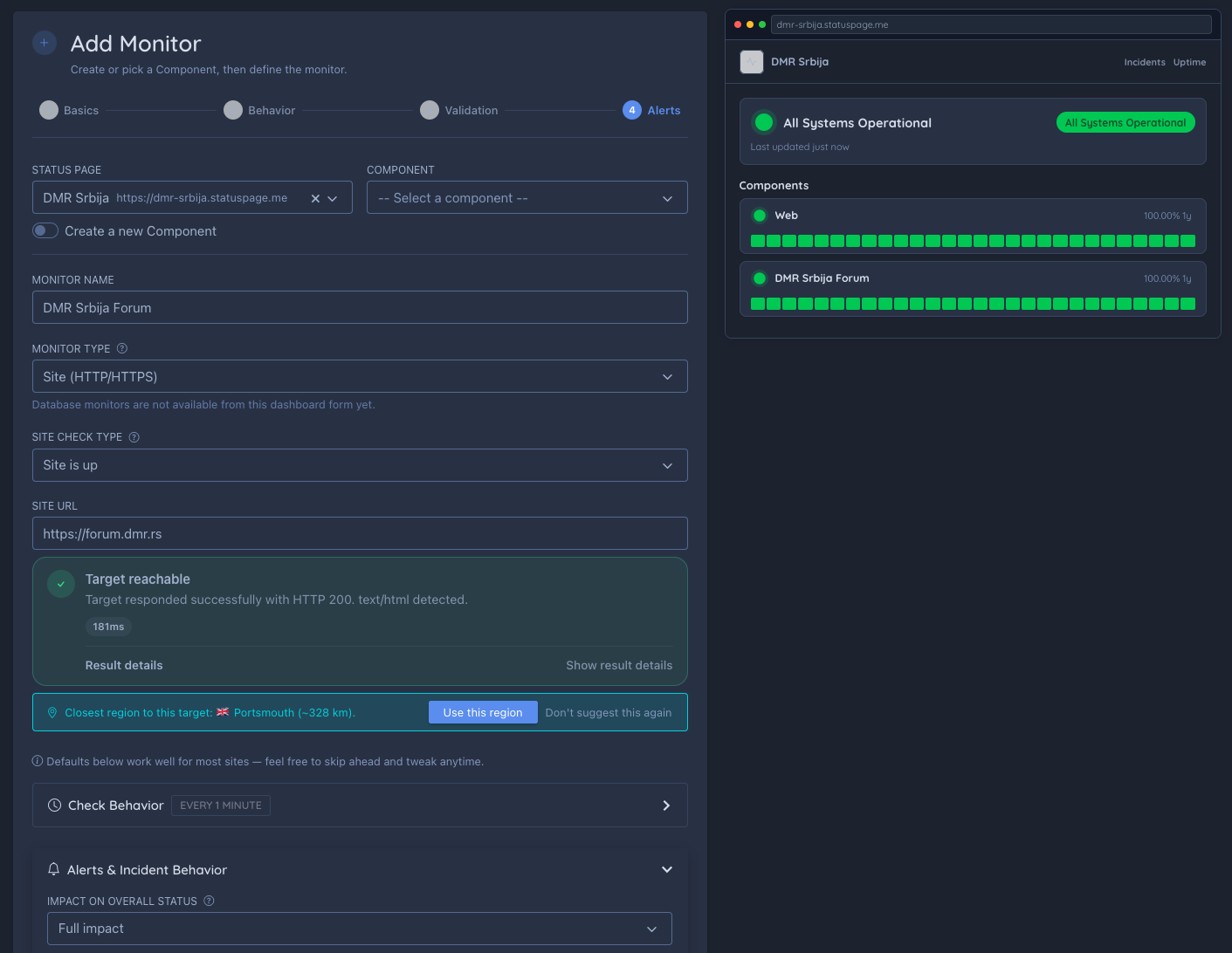Click Show result details link
This screenshot has height=953, width=1232.
click(619, 665)
